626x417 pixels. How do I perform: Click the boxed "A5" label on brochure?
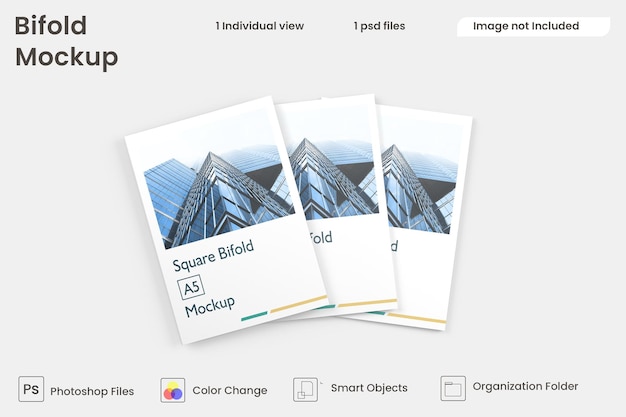tap(191, 287)
